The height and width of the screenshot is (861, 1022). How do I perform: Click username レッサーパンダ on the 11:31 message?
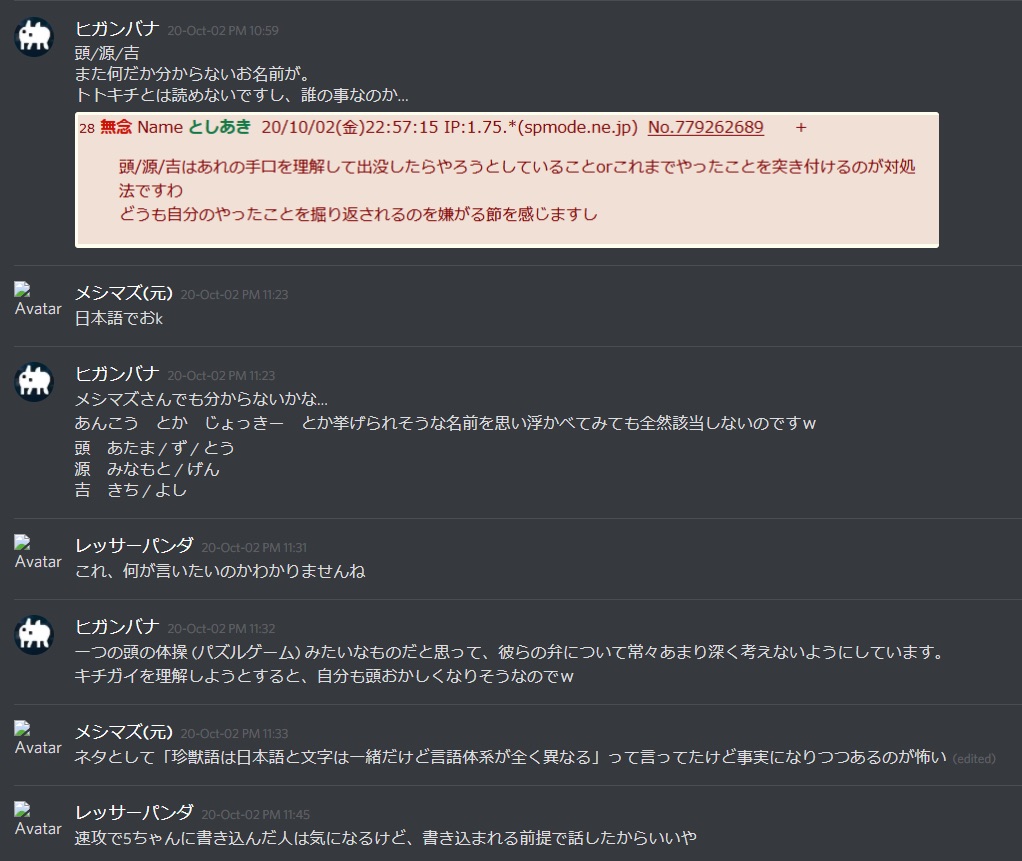(134, 546)
